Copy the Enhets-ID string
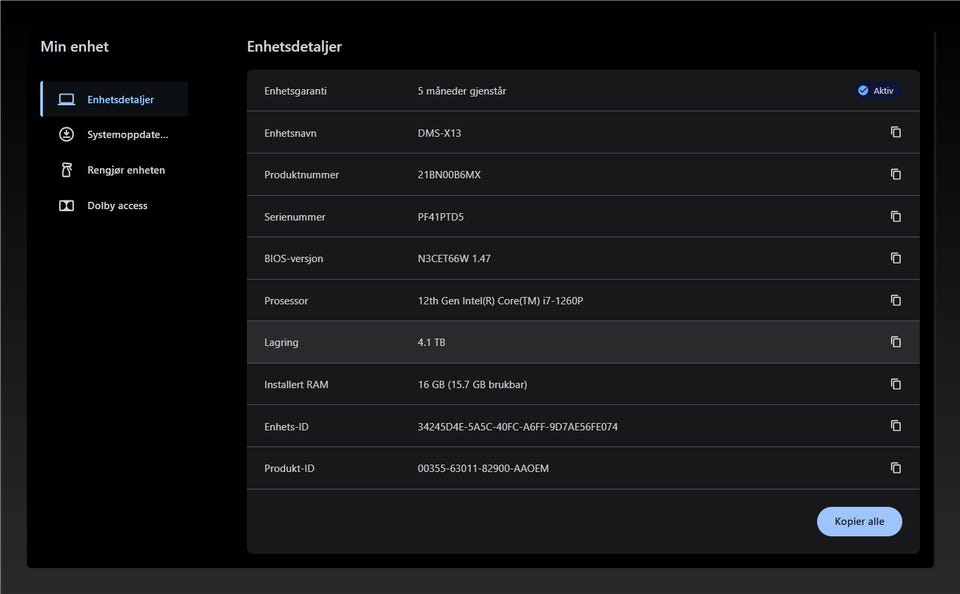960x594 pixels. [x=896, y=426]
